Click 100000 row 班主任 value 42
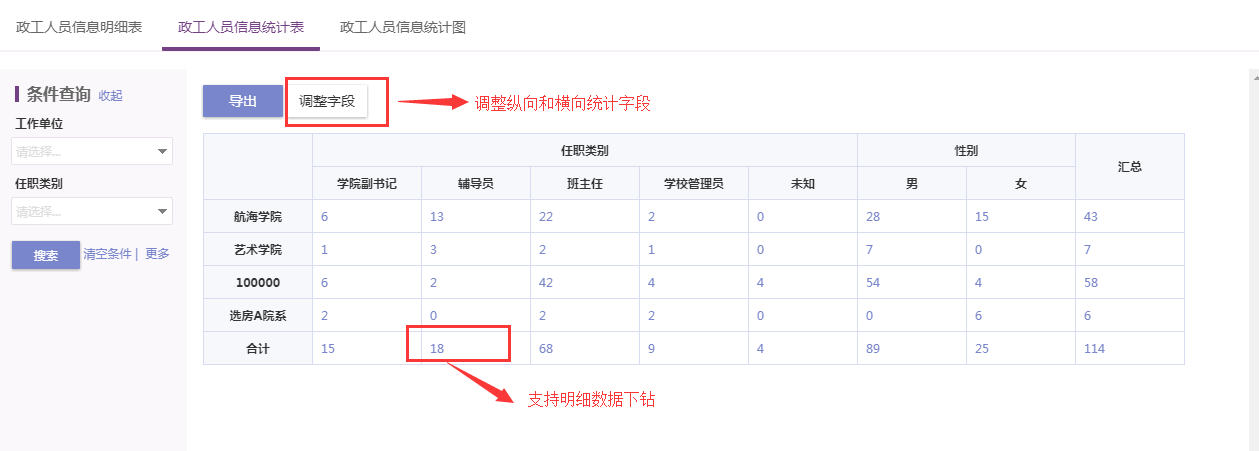 coord(546,283)
